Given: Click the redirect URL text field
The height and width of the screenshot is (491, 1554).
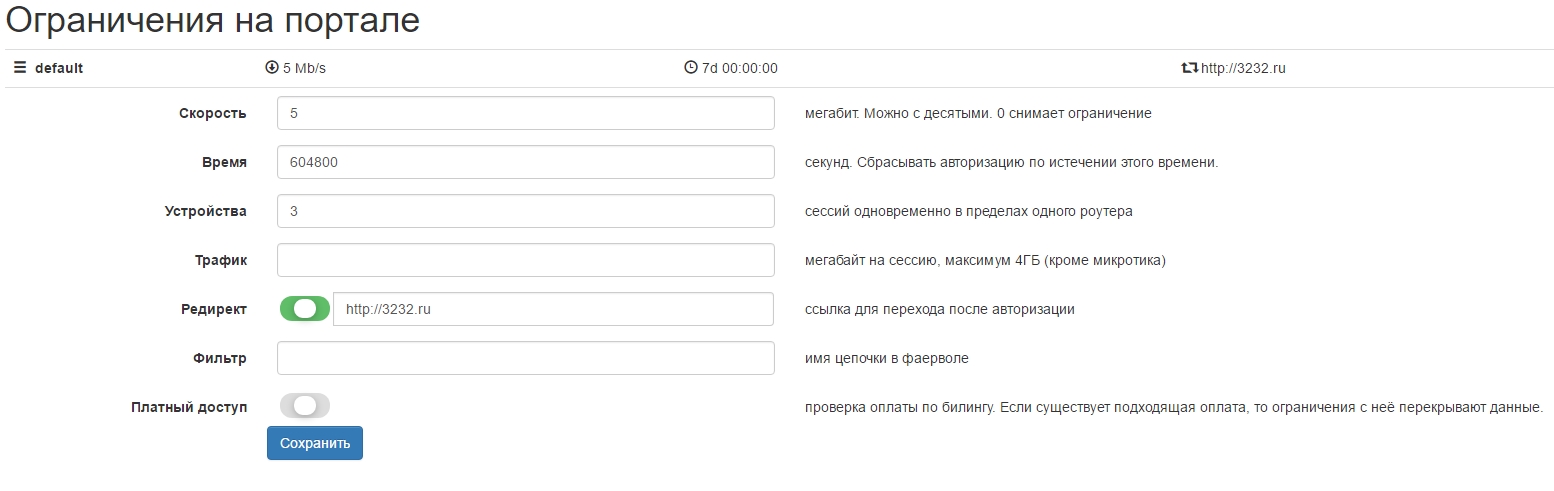Looking at the screenshot, I should pos(554,309).
